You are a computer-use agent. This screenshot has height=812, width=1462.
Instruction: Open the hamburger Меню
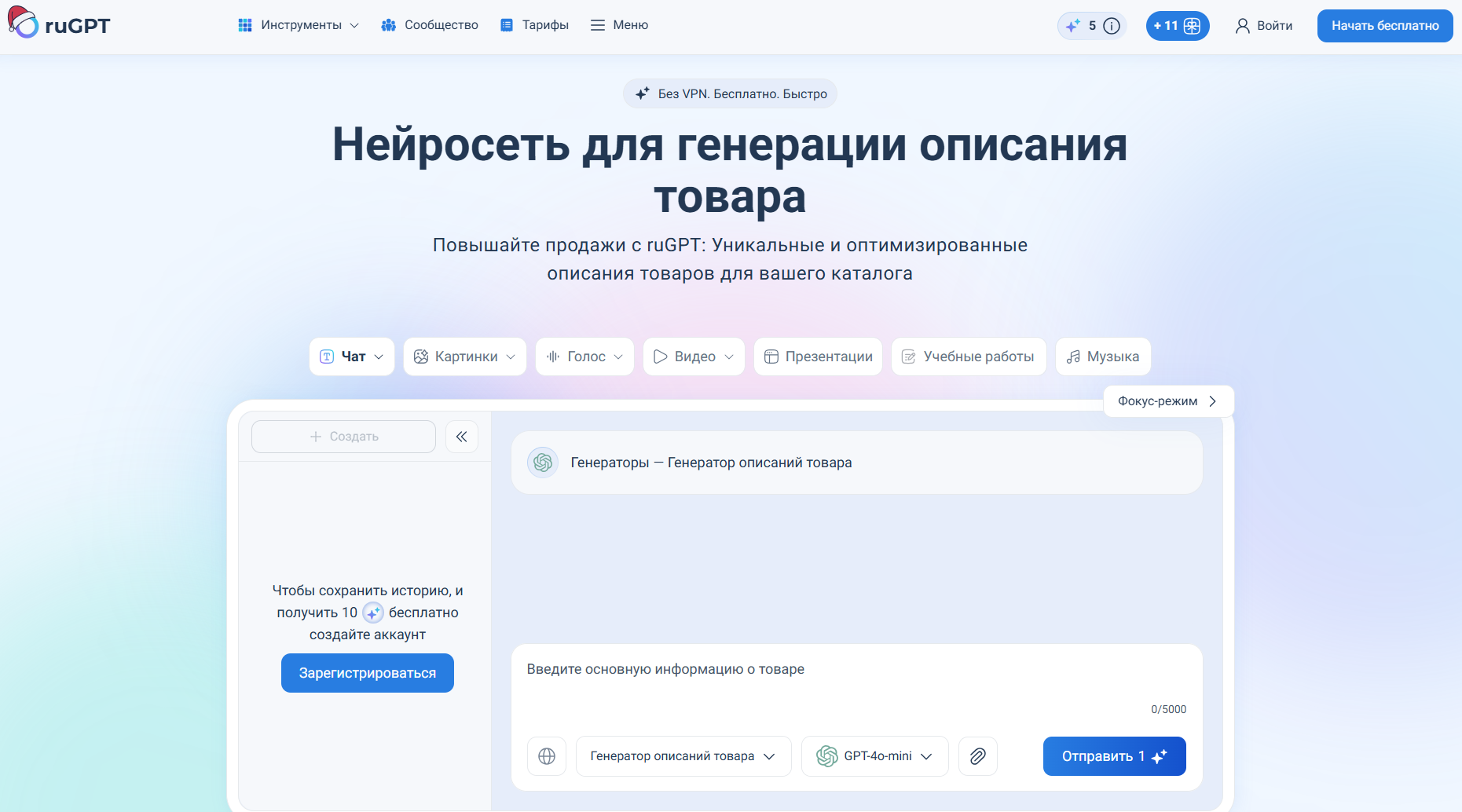pyautogui.click(x=619, y=25)
